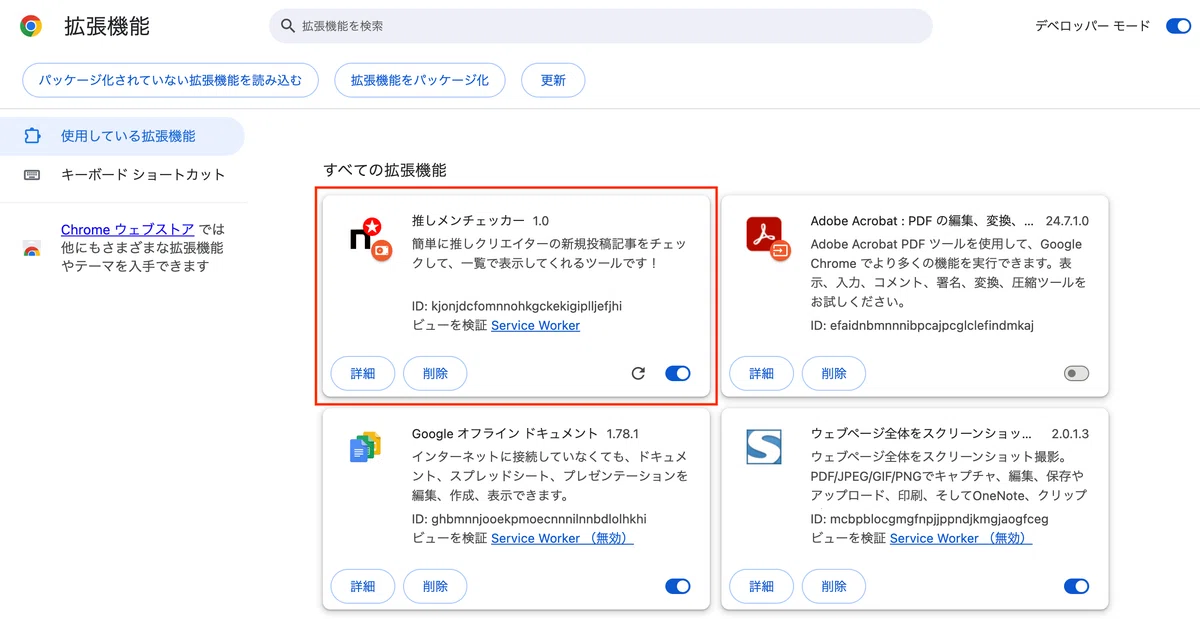Click the Google オフライン ドキュメント icon
The image size is (1200, 619).
[365, 449]
